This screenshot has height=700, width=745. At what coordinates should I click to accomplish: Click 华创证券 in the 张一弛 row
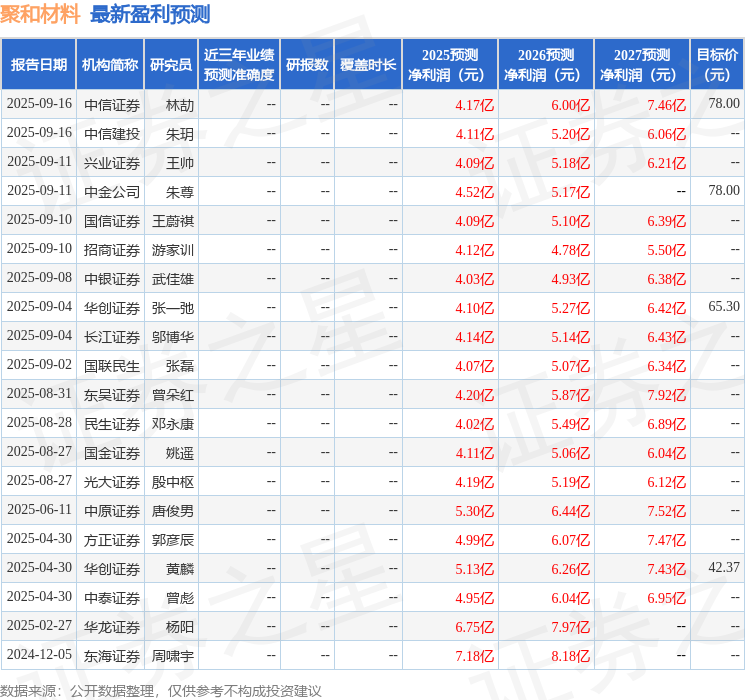coord(112,308)
